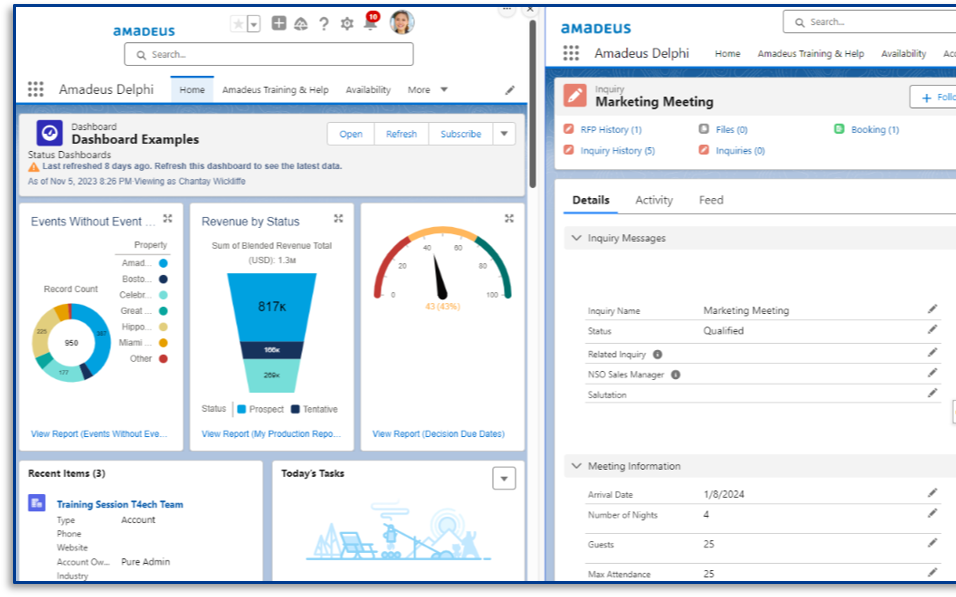Open Training Session T4ech Team record
Screen dimensions: 956x597
120,504
